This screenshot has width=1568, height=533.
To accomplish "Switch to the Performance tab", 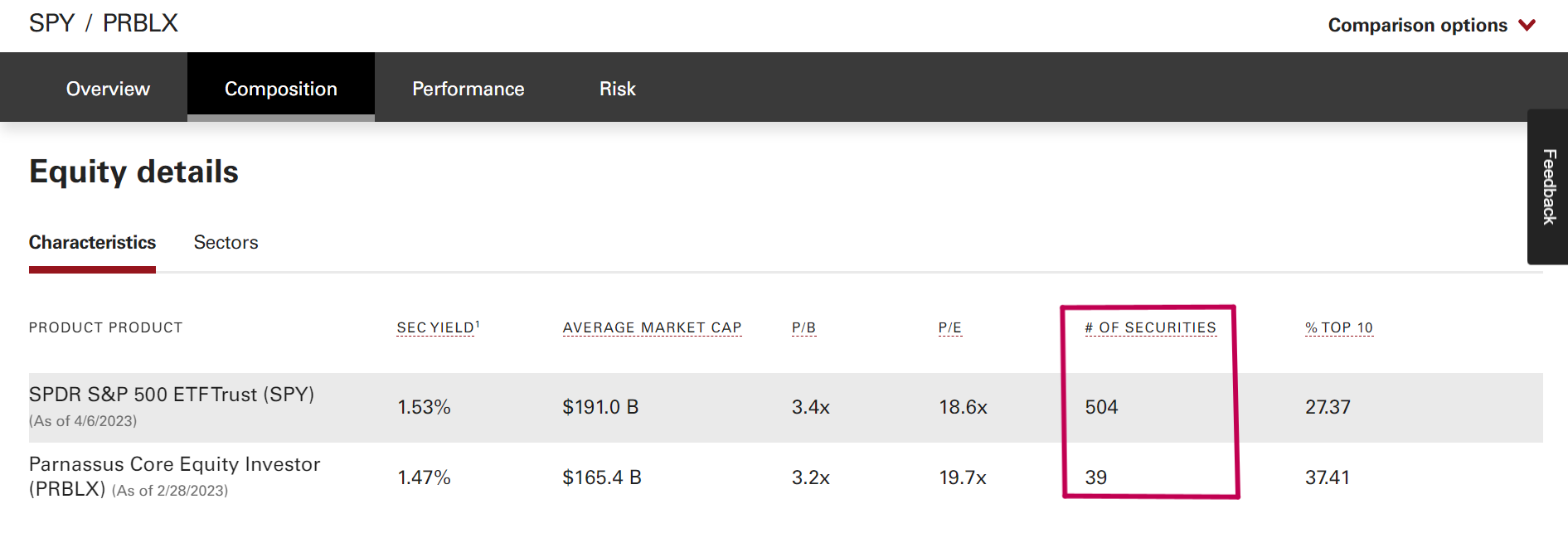I will click(468, 89).
